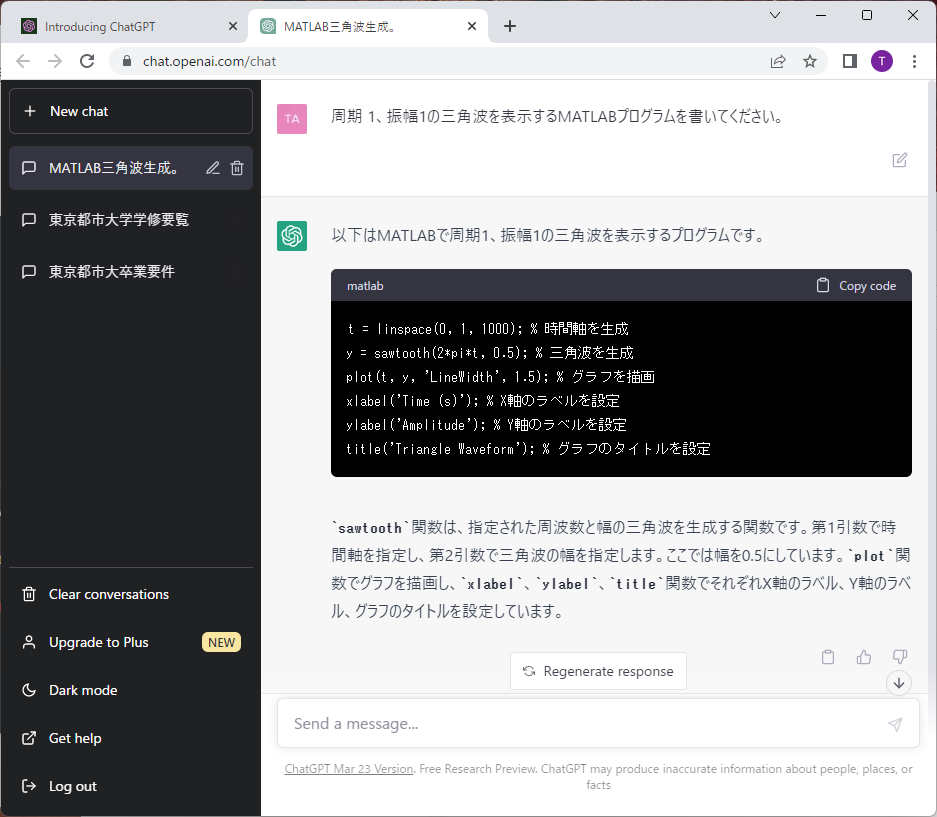Close the MATLAB三角波生成 browser tab
Image resolution: width=937 pixels, height=817 pixels.
pyautogui.click(x=472, y=26)
